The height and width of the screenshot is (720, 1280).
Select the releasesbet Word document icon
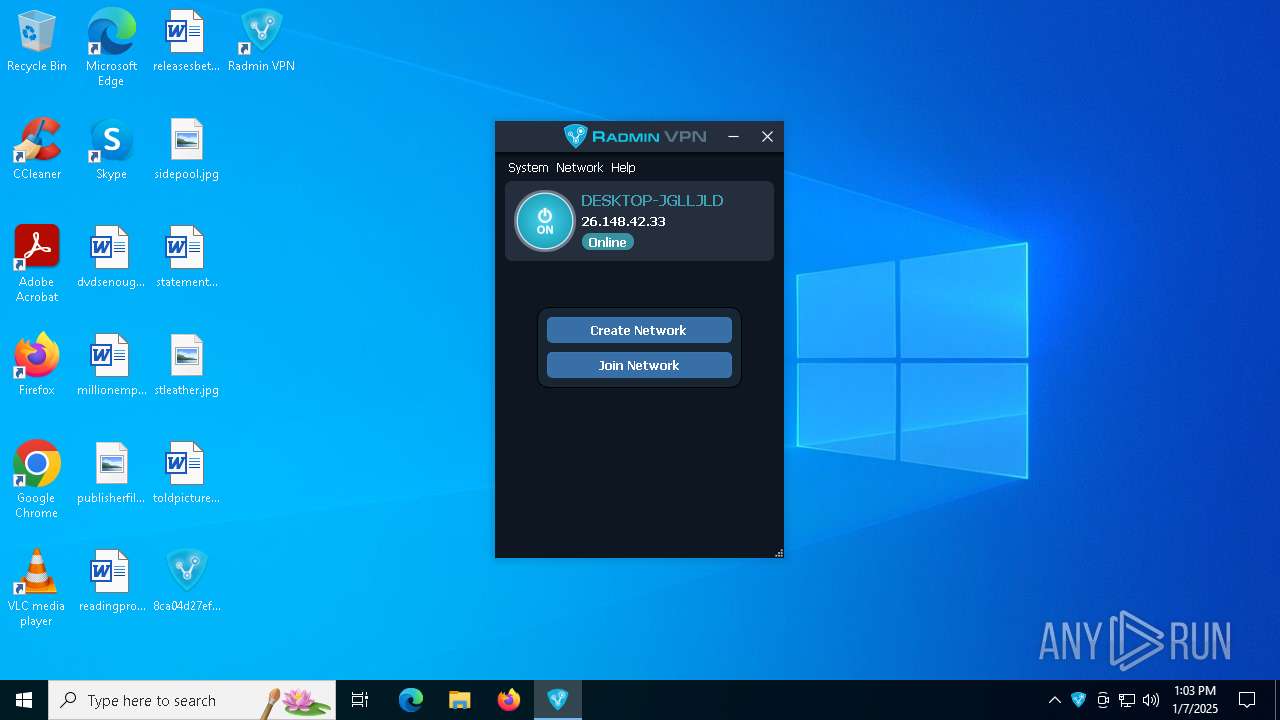pyautogui.click(x=186, y=42)
